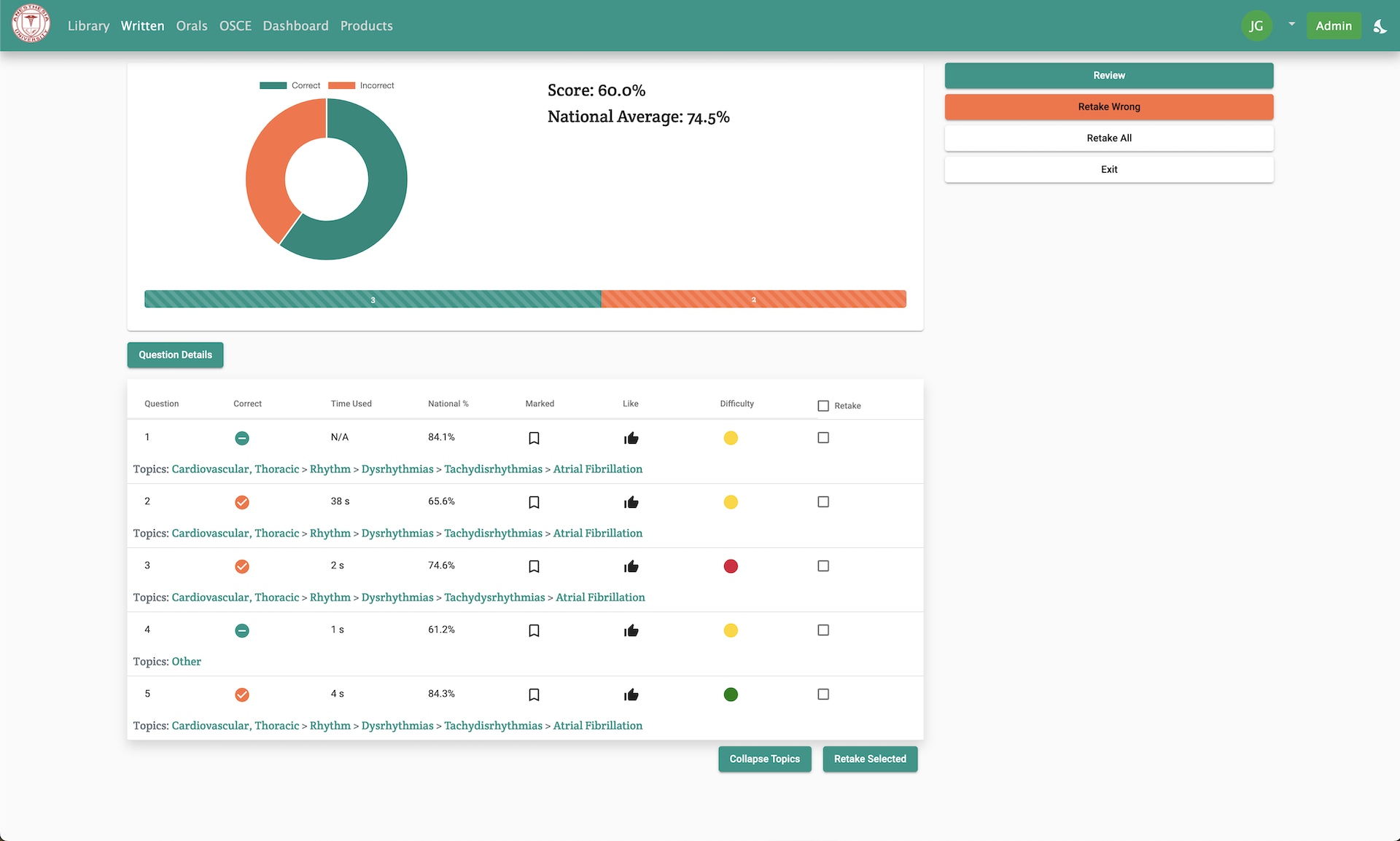1400x841 pixels.
Task: Open the Orals tab in navigation
Action: pos(192,26)
